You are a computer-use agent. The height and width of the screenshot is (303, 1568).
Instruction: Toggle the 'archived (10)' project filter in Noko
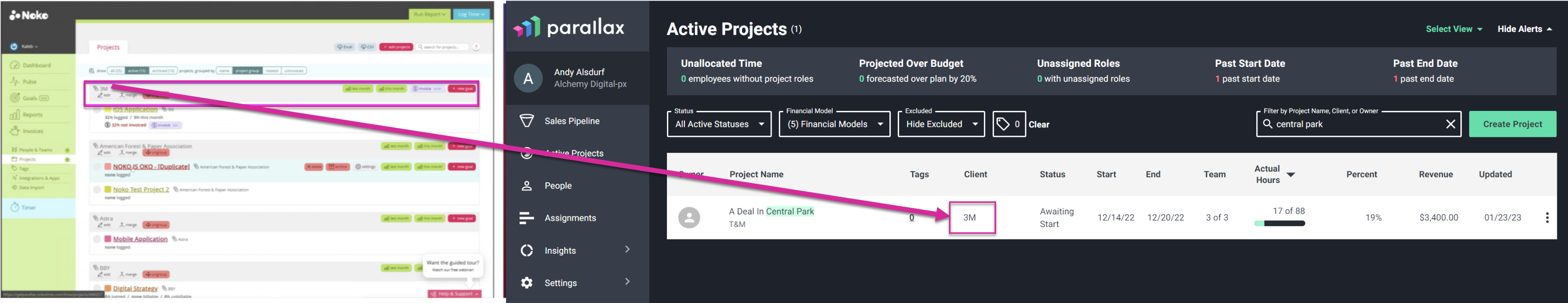[x=163, y=71]
